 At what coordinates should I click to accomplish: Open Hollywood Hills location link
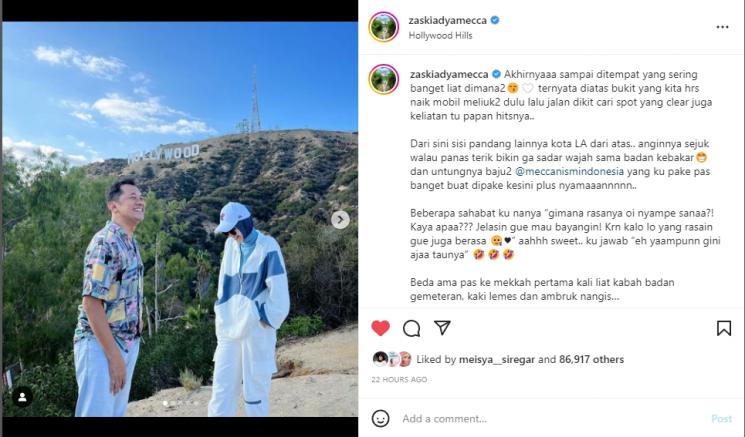(x=440, y=36)
